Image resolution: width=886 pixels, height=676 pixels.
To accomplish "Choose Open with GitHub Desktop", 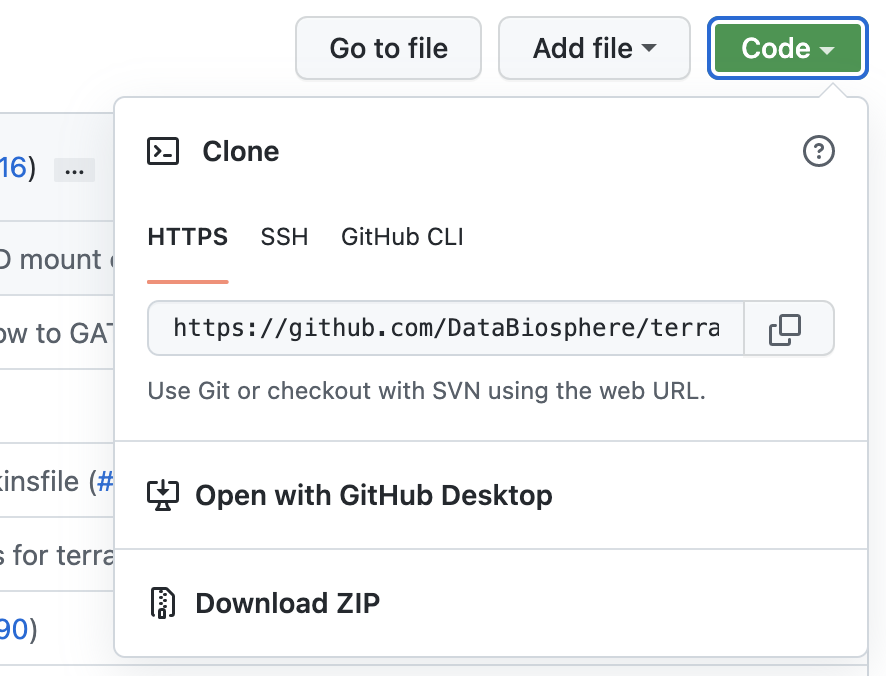I will pyautogui.click(x=490, y=495).
